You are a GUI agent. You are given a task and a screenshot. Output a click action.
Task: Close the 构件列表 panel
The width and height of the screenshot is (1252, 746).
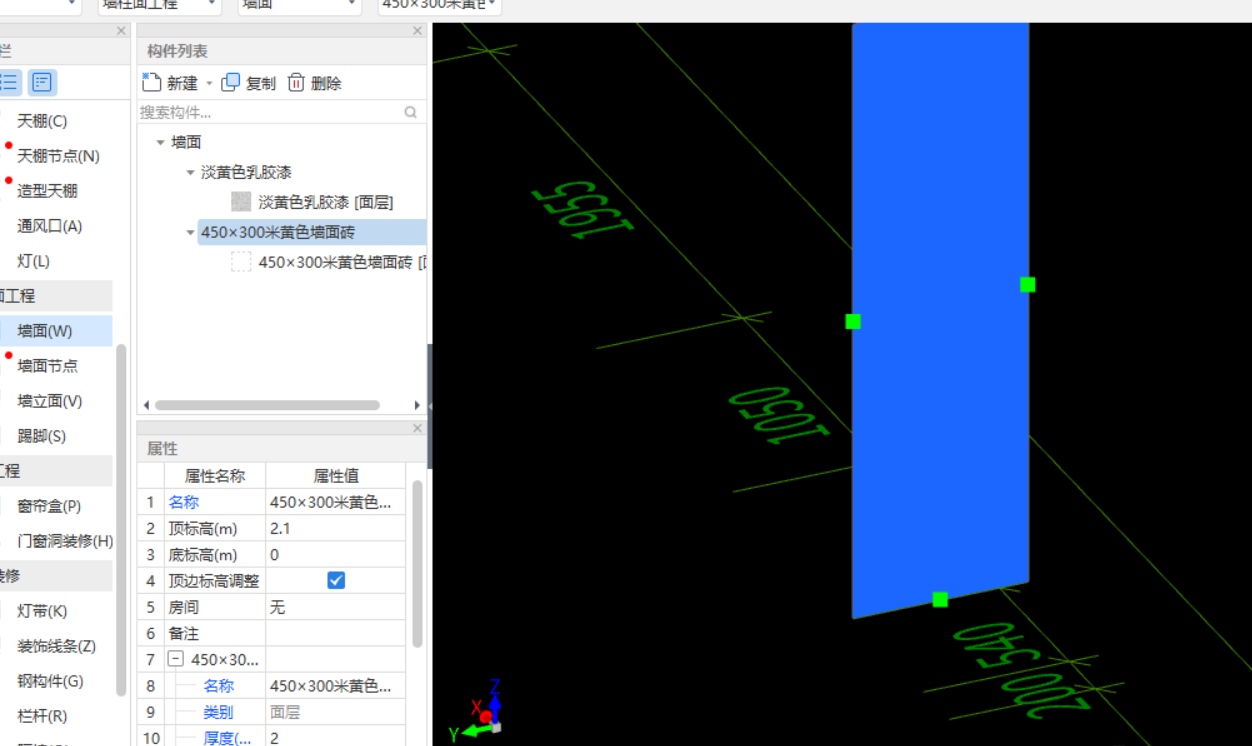(418, 32)
